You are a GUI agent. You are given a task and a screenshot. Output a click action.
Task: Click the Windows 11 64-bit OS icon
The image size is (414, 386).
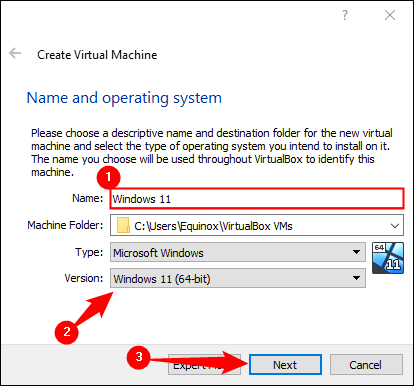click(x=388, y=258)
